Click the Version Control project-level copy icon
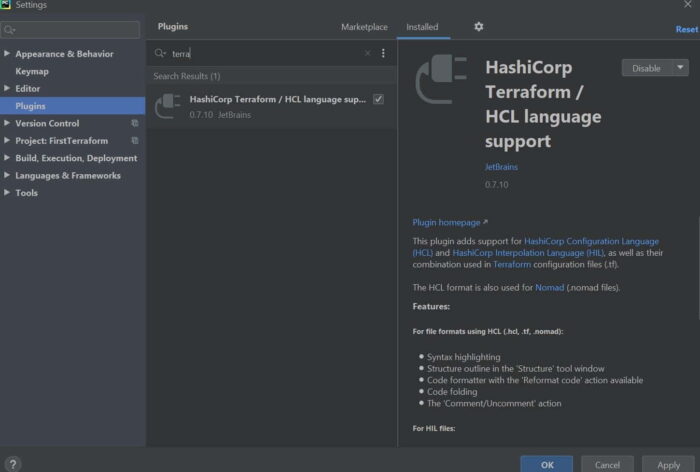 tap(135, 123)
